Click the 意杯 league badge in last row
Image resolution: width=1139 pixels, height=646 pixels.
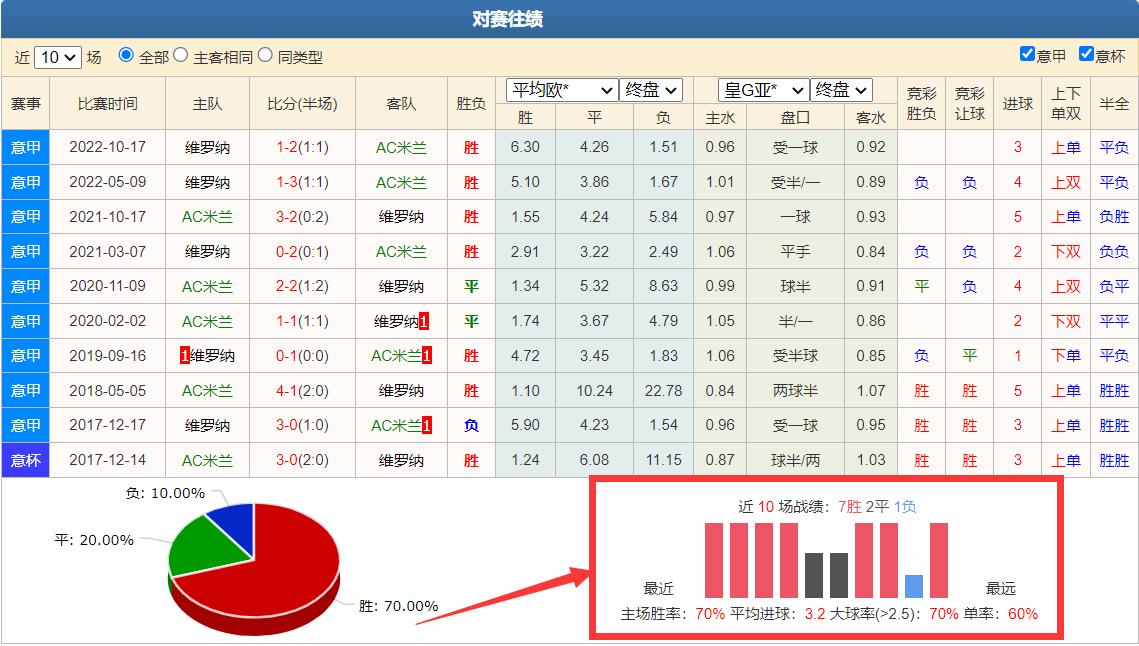pos(24,460)
